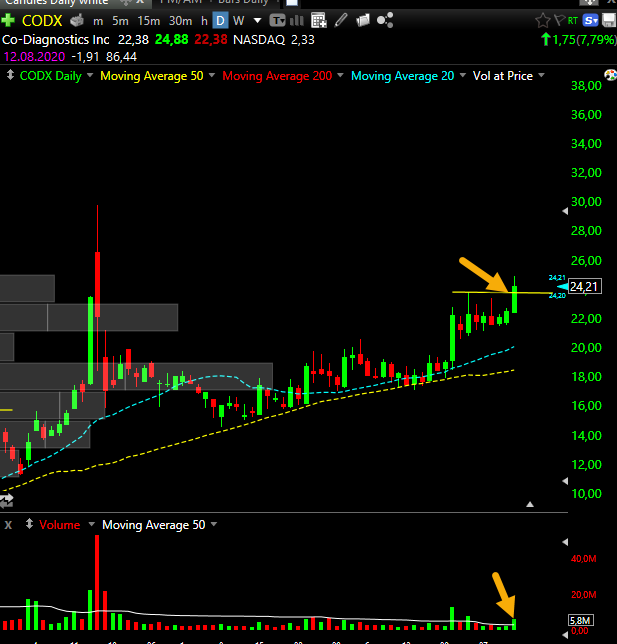This screenshot has width=617, height=644.
Task: Open Moving Average 200 dropdown
Action: pos(340,75)
